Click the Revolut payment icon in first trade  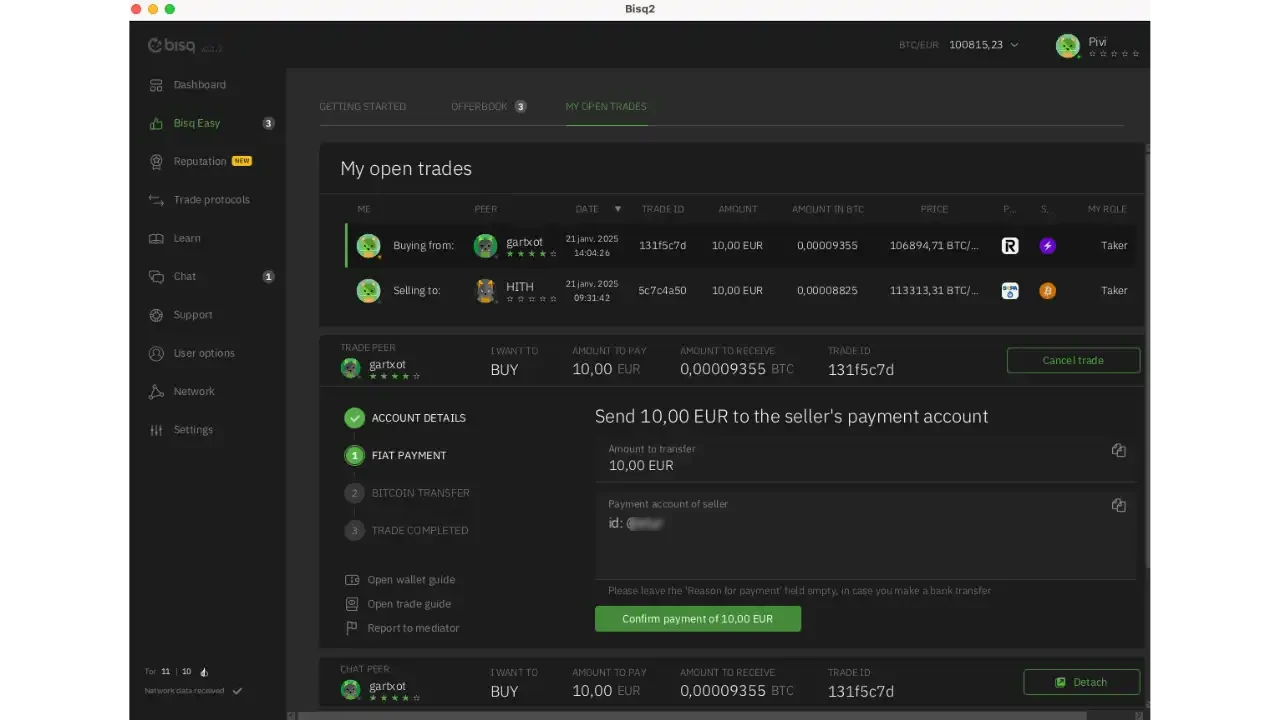coord(1010,246)
